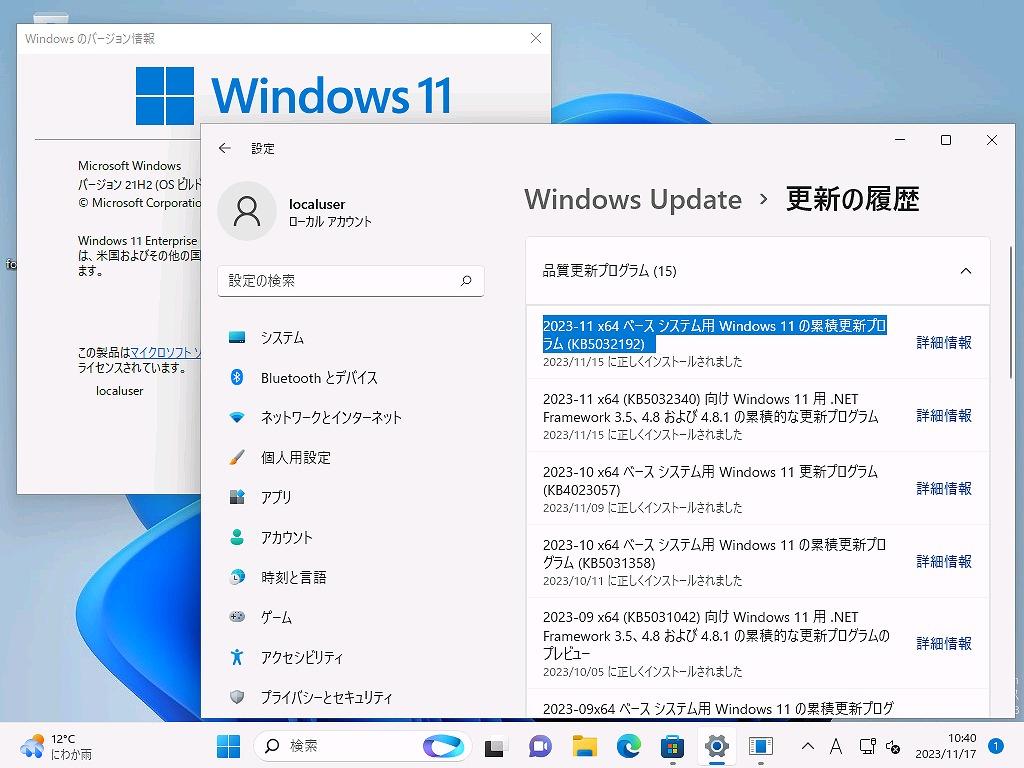Click the 2023-10 KB5031358 cumulative update title
The height and width of the screenshot is (768, 1024).
coord(714,554)
